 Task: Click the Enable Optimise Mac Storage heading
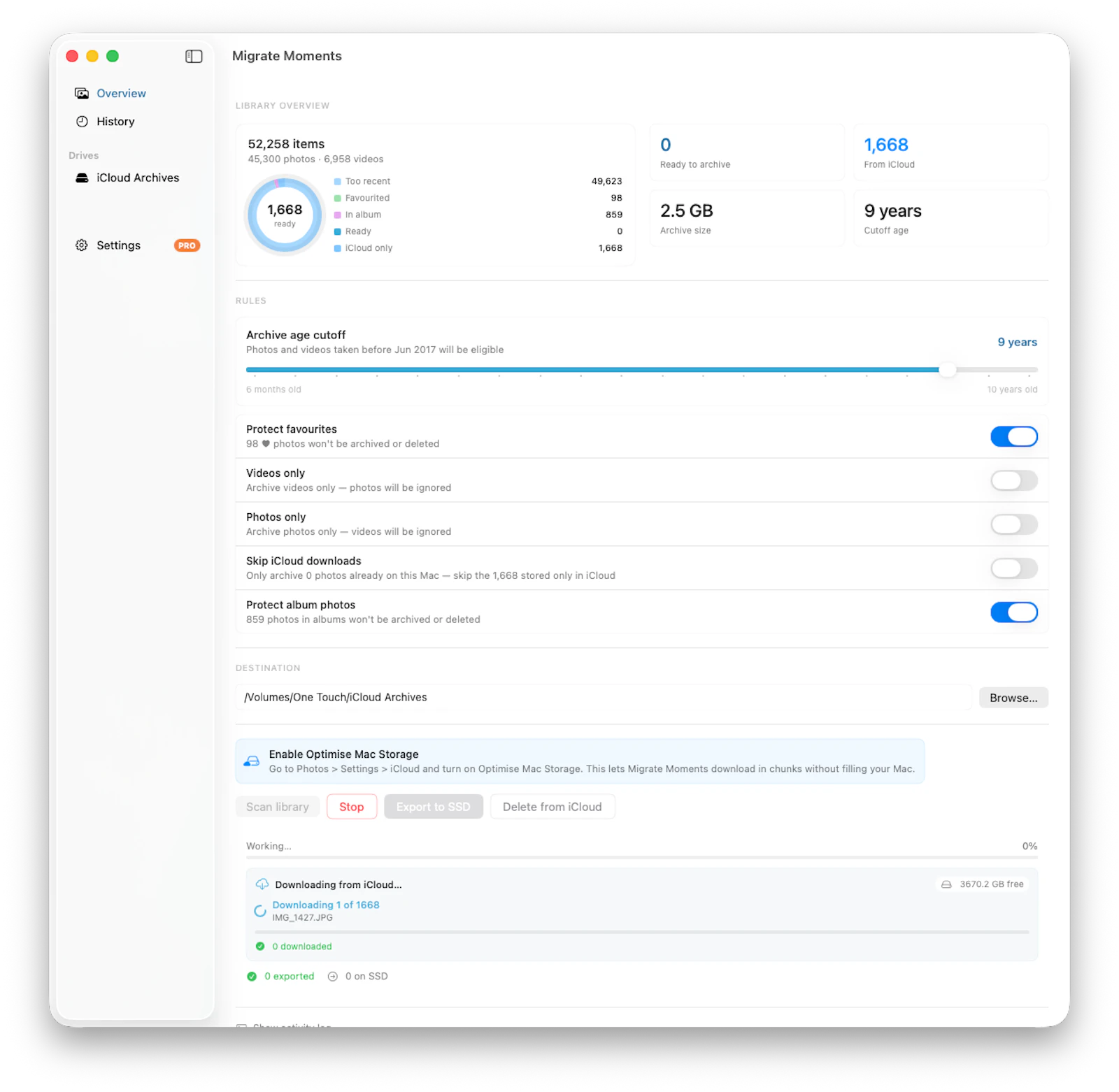(343, 755)
